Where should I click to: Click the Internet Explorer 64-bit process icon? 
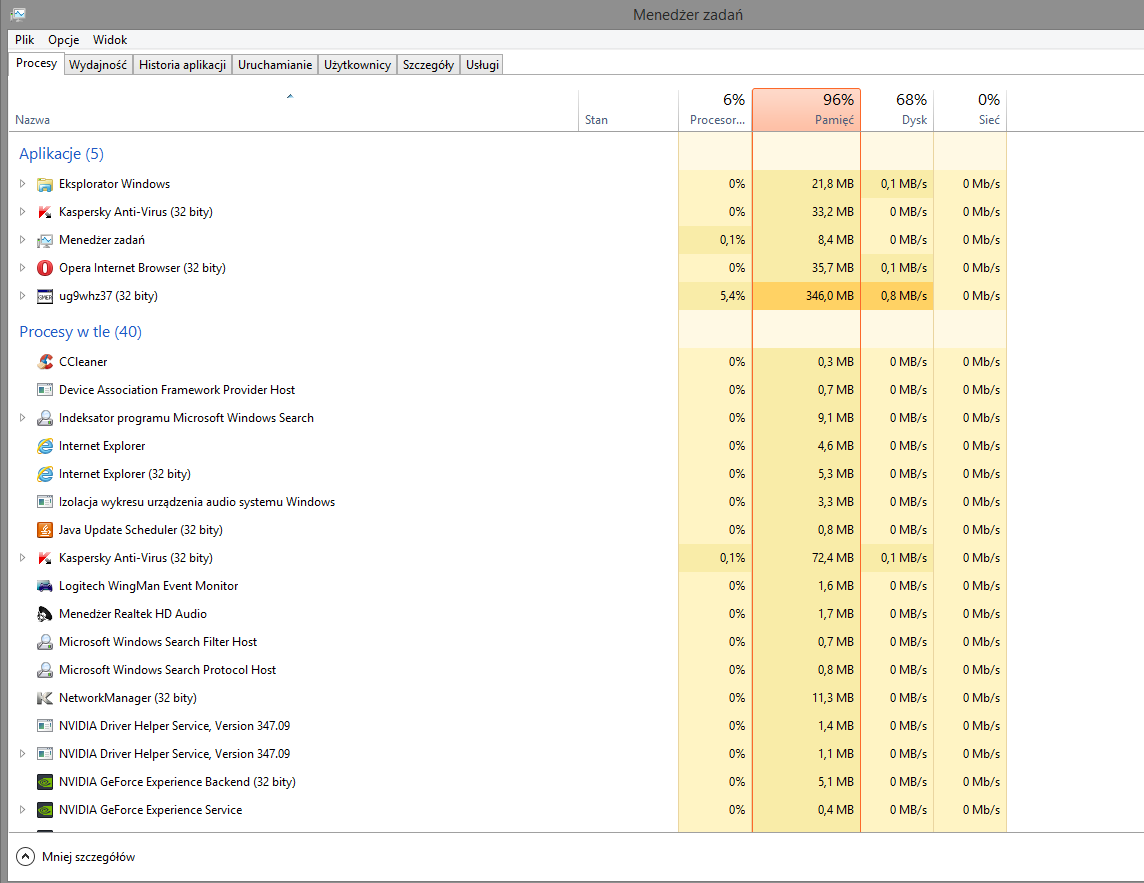point(45,446)
